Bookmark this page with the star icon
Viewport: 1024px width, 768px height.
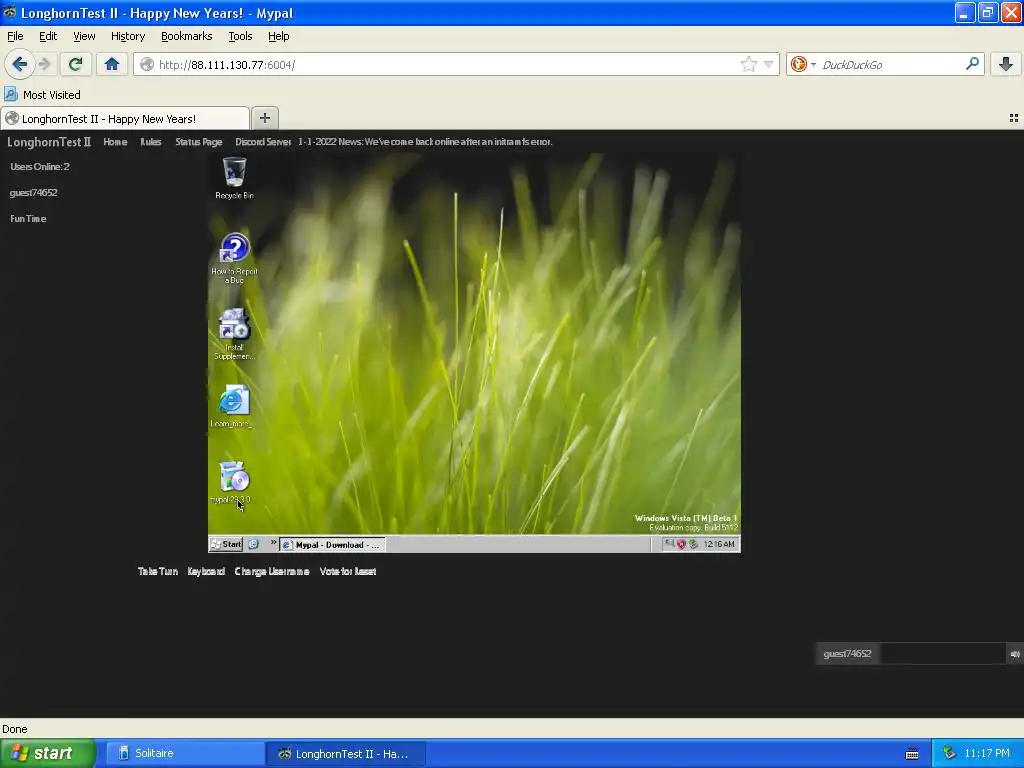pos(748,64)
